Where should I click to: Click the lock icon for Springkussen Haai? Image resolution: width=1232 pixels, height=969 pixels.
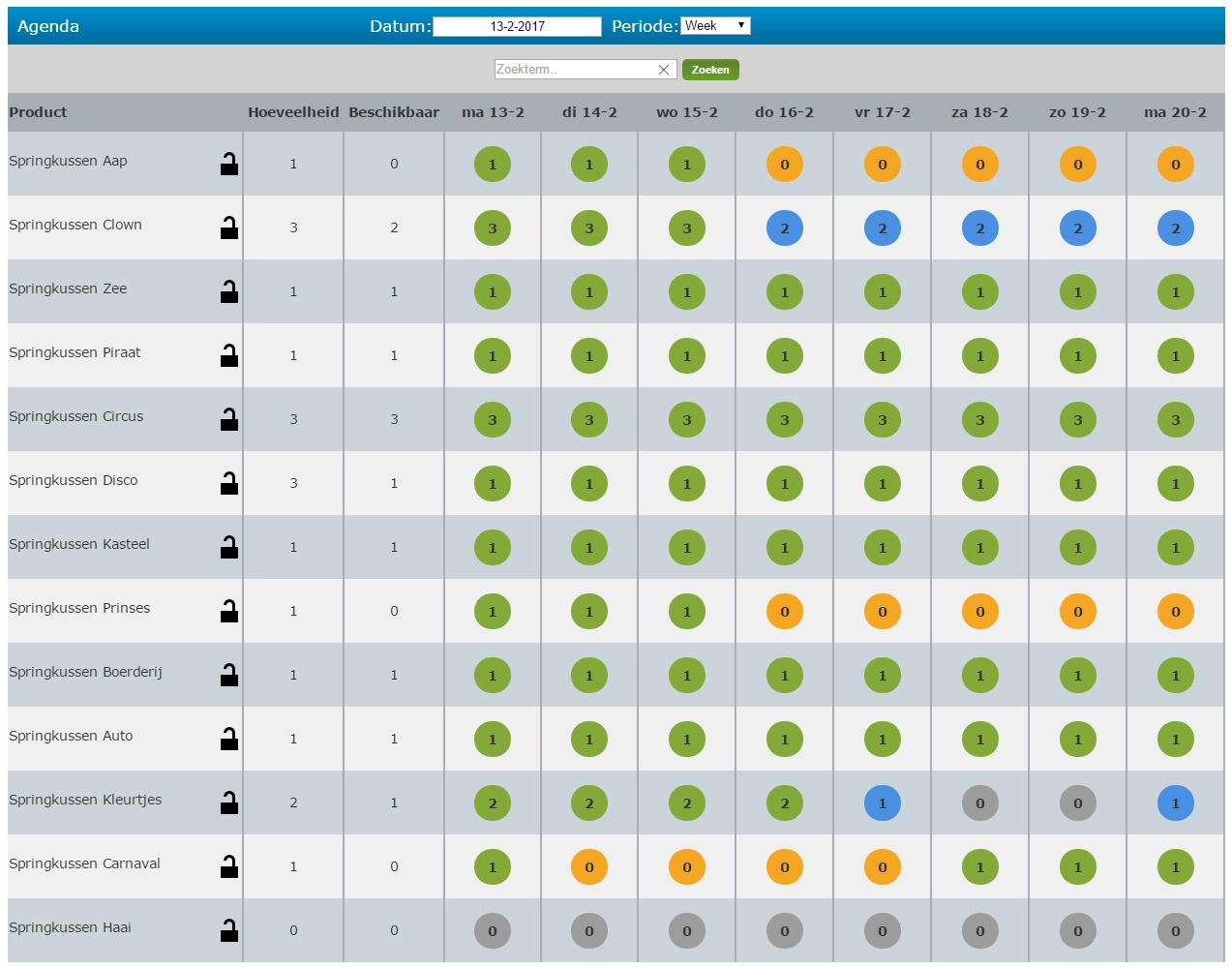click(x=228, y=930)
